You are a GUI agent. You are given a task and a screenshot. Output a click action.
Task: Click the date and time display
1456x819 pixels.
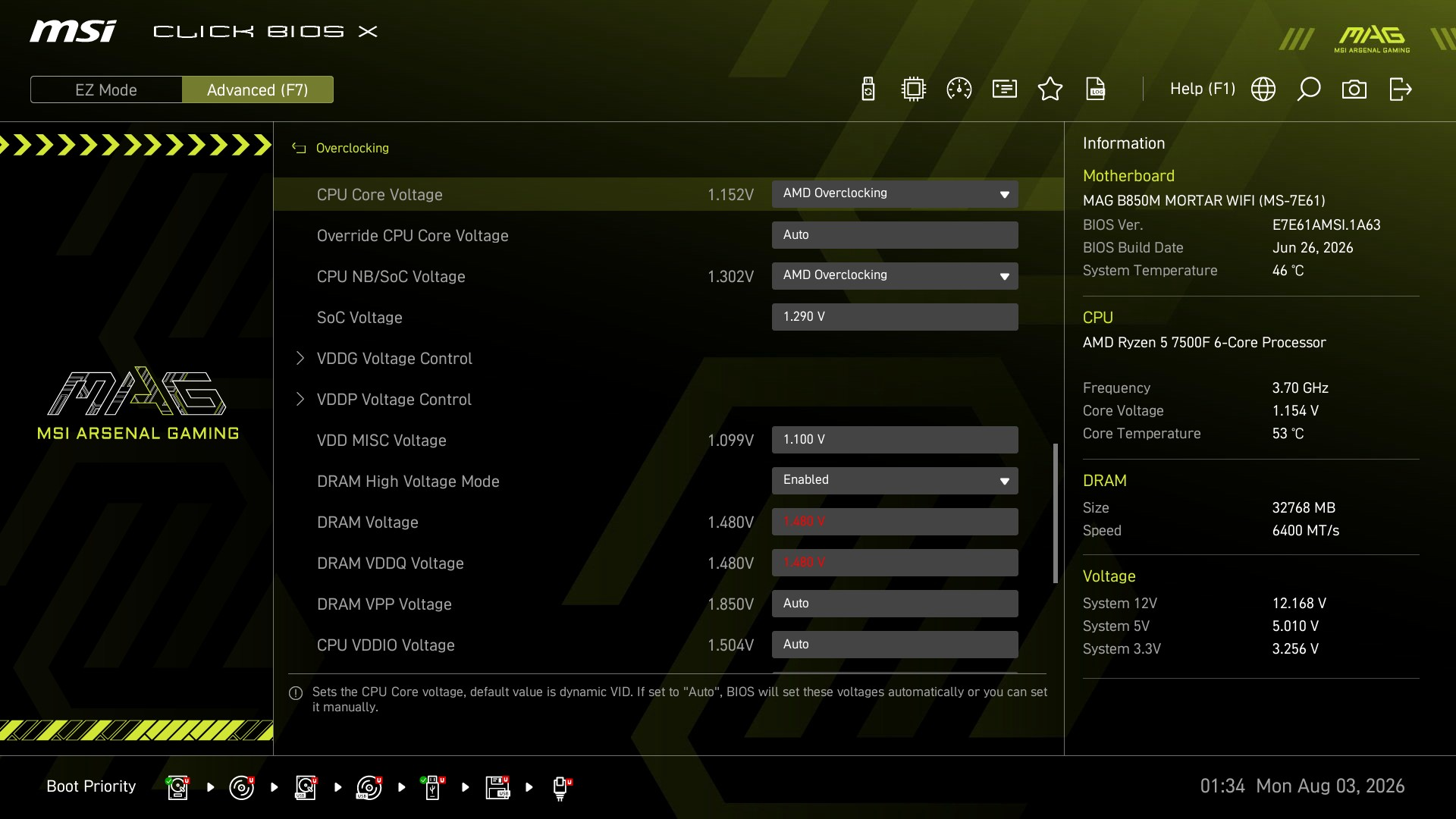point(1302,786)
